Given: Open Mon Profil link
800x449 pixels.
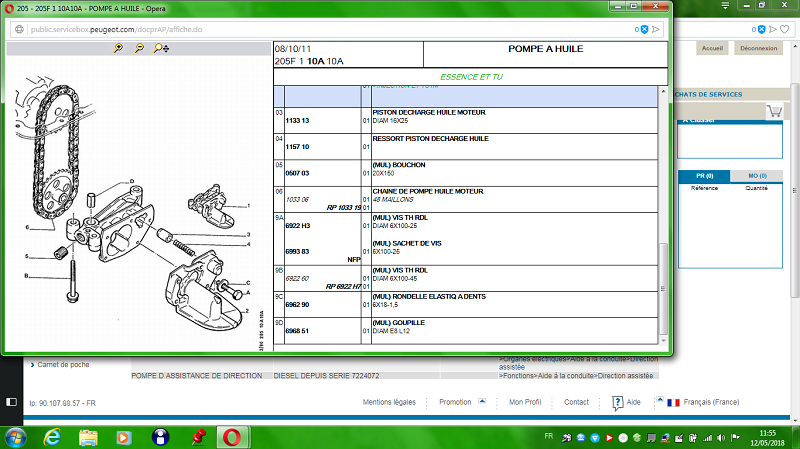Looking at the screenshot, I should coord(525,402).
